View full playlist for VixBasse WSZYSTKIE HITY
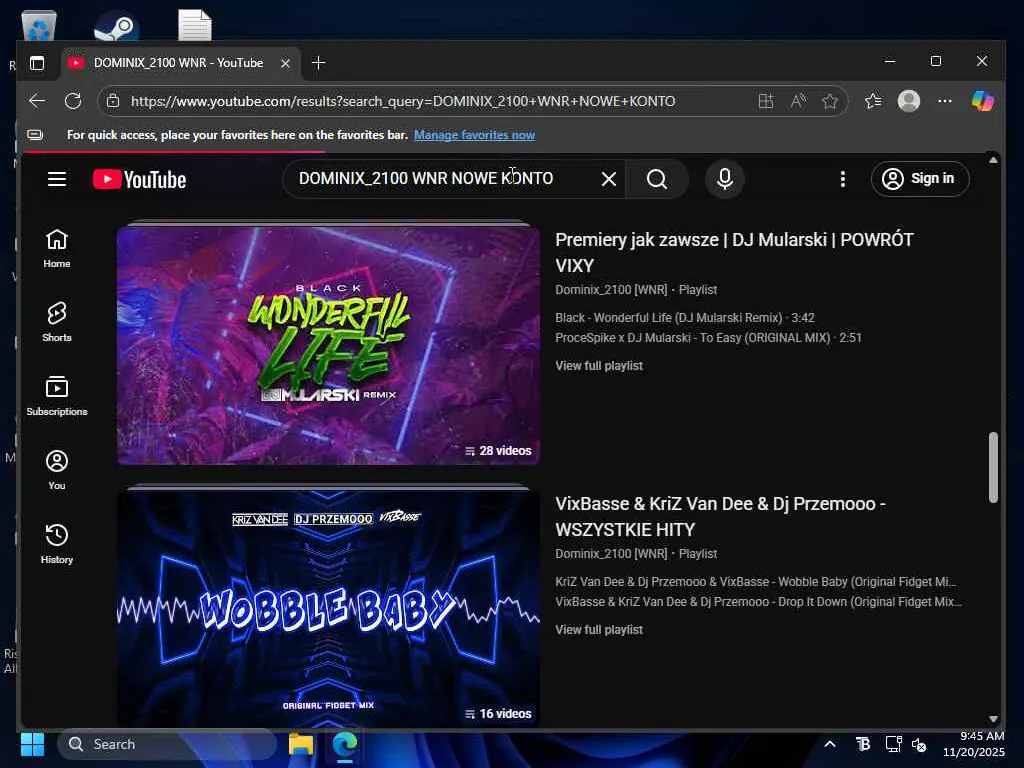The height and width of the screenshot is (768, 1024). click(599, 630)
